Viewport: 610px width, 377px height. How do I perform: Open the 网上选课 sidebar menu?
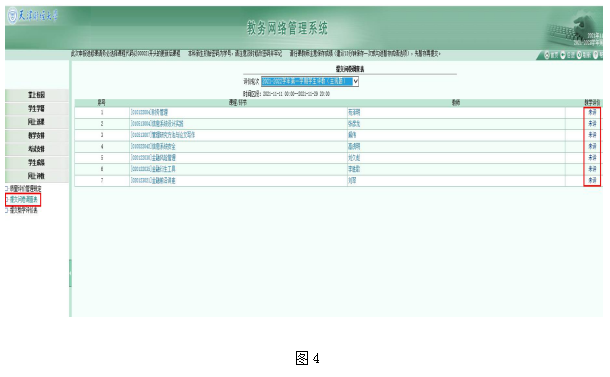click(37, 122)
